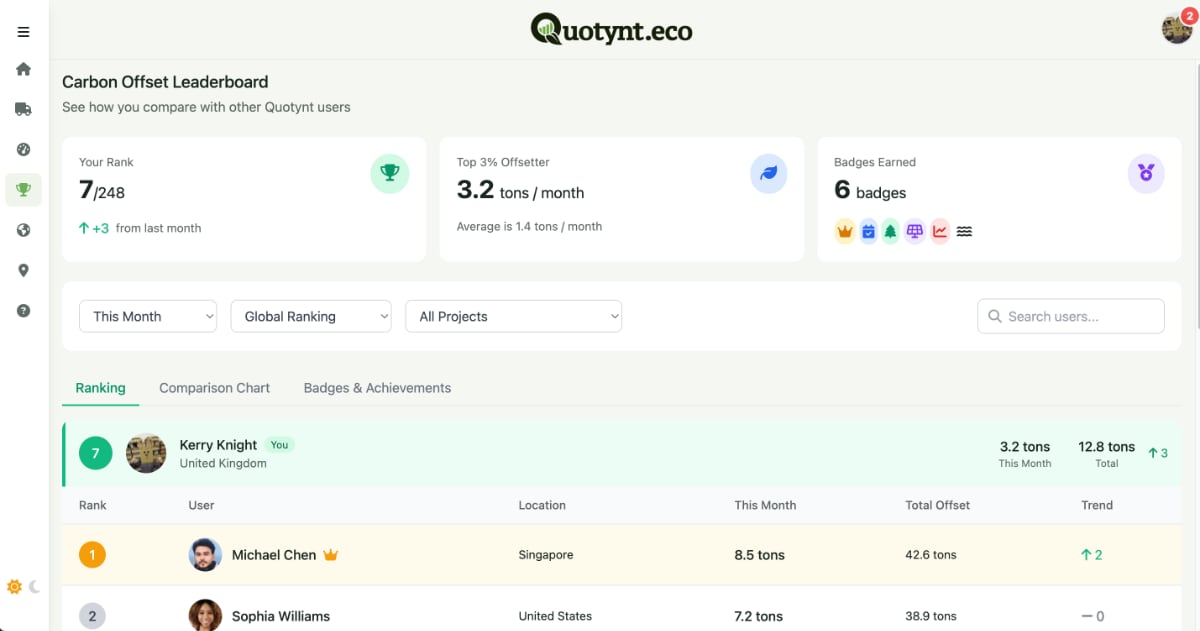Screen dimensions: 1200x631
Task: Open the This Month time filter dropdown
Action: (147, 316)
